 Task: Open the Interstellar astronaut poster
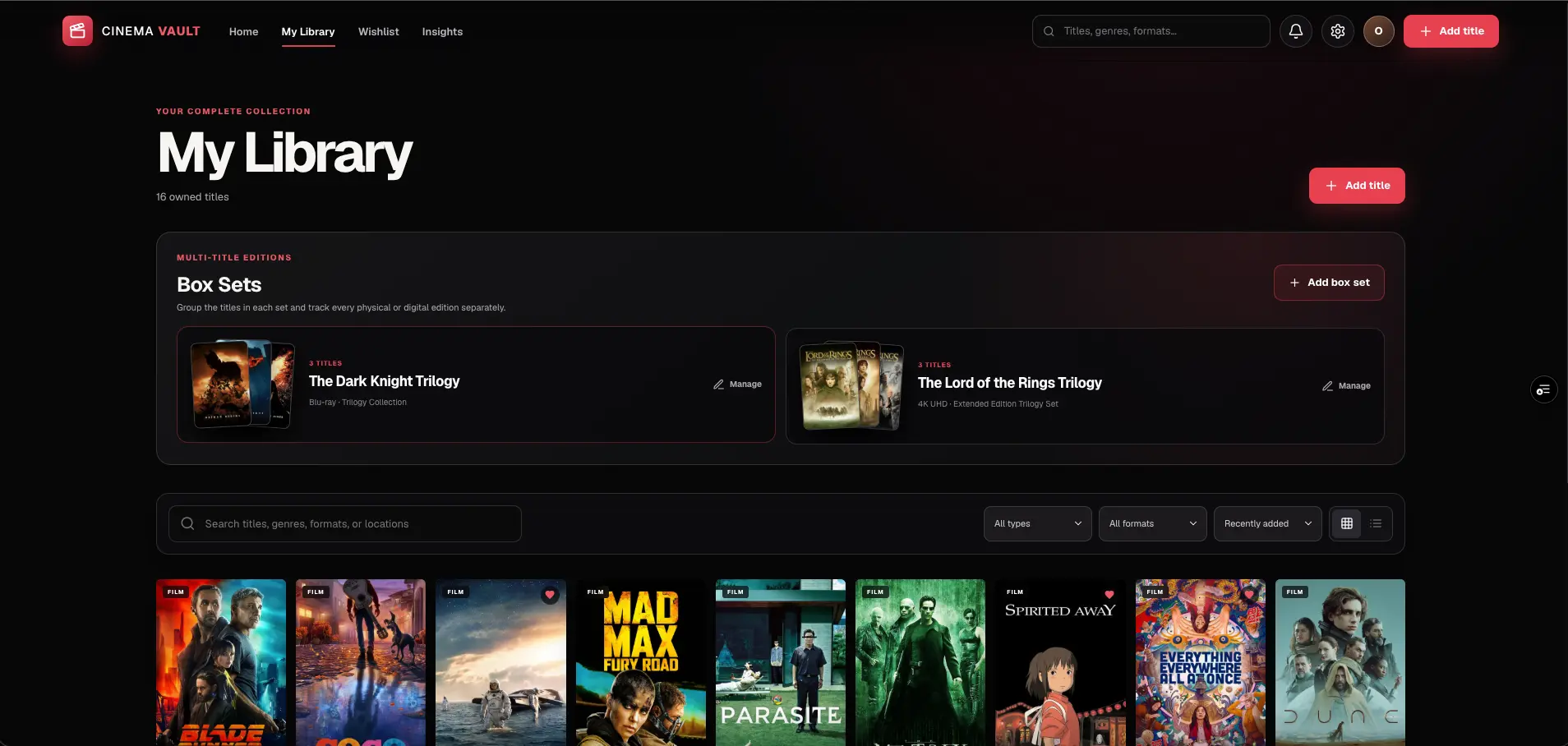point(500,662)
